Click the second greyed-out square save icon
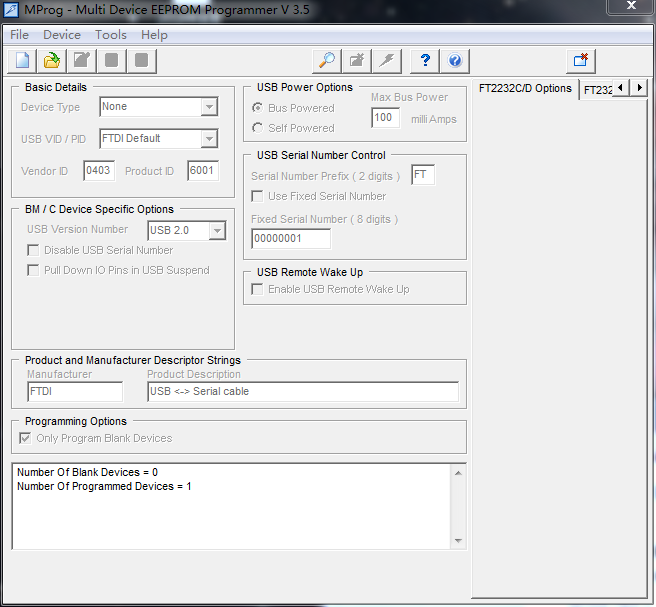 coord(141,61)
